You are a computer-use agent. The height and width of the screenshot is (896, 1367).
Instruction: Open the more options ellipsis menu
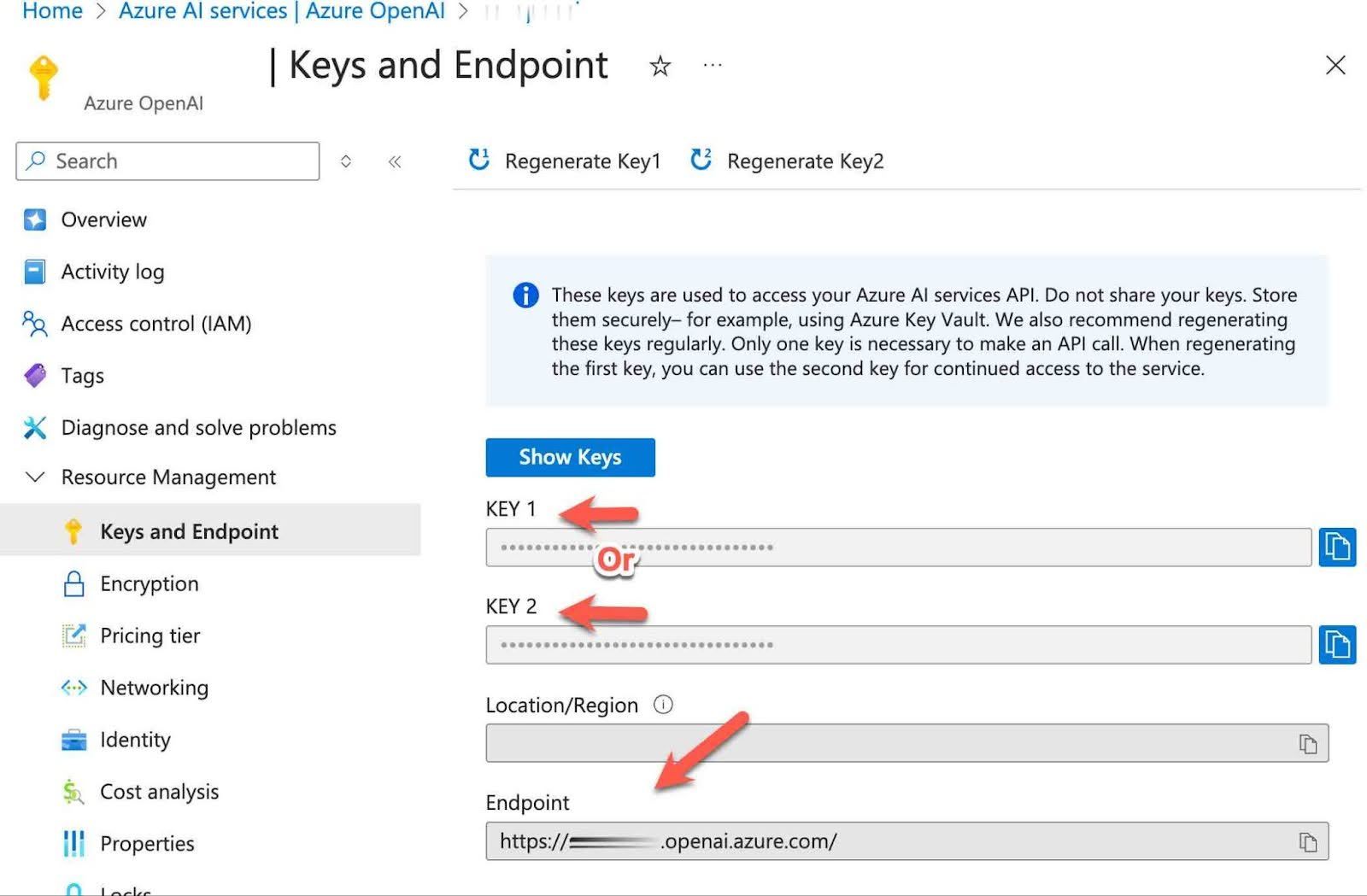[x=713, y=65]
